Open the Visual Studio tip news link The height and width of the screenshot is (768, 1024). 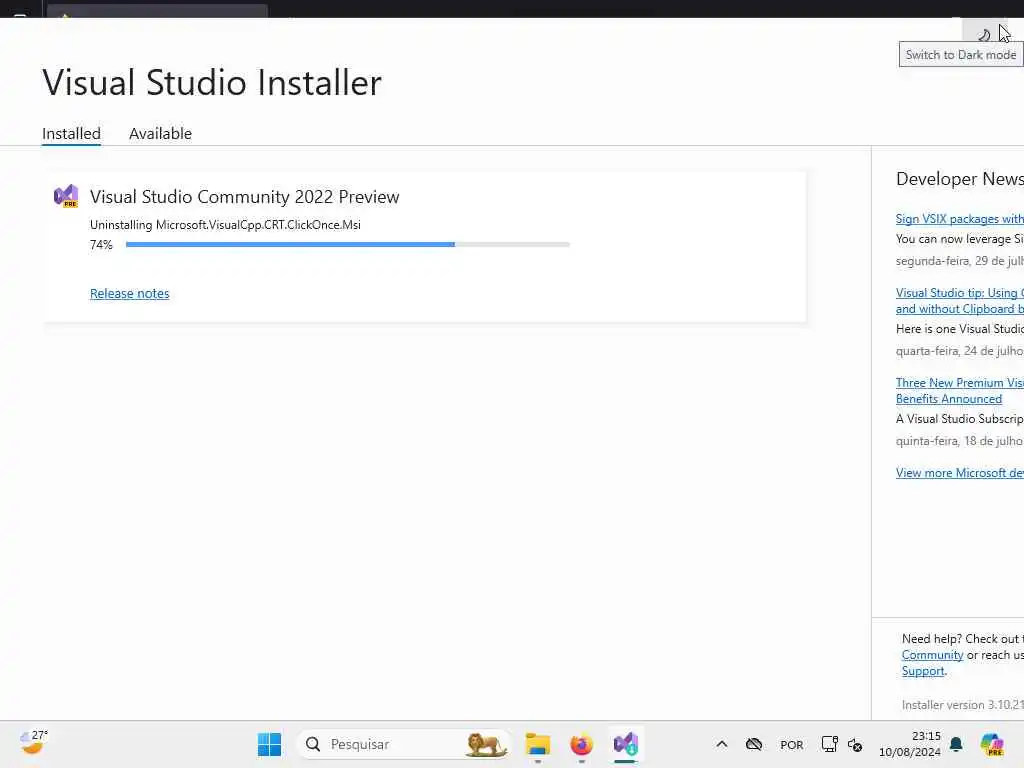[959, 300]
